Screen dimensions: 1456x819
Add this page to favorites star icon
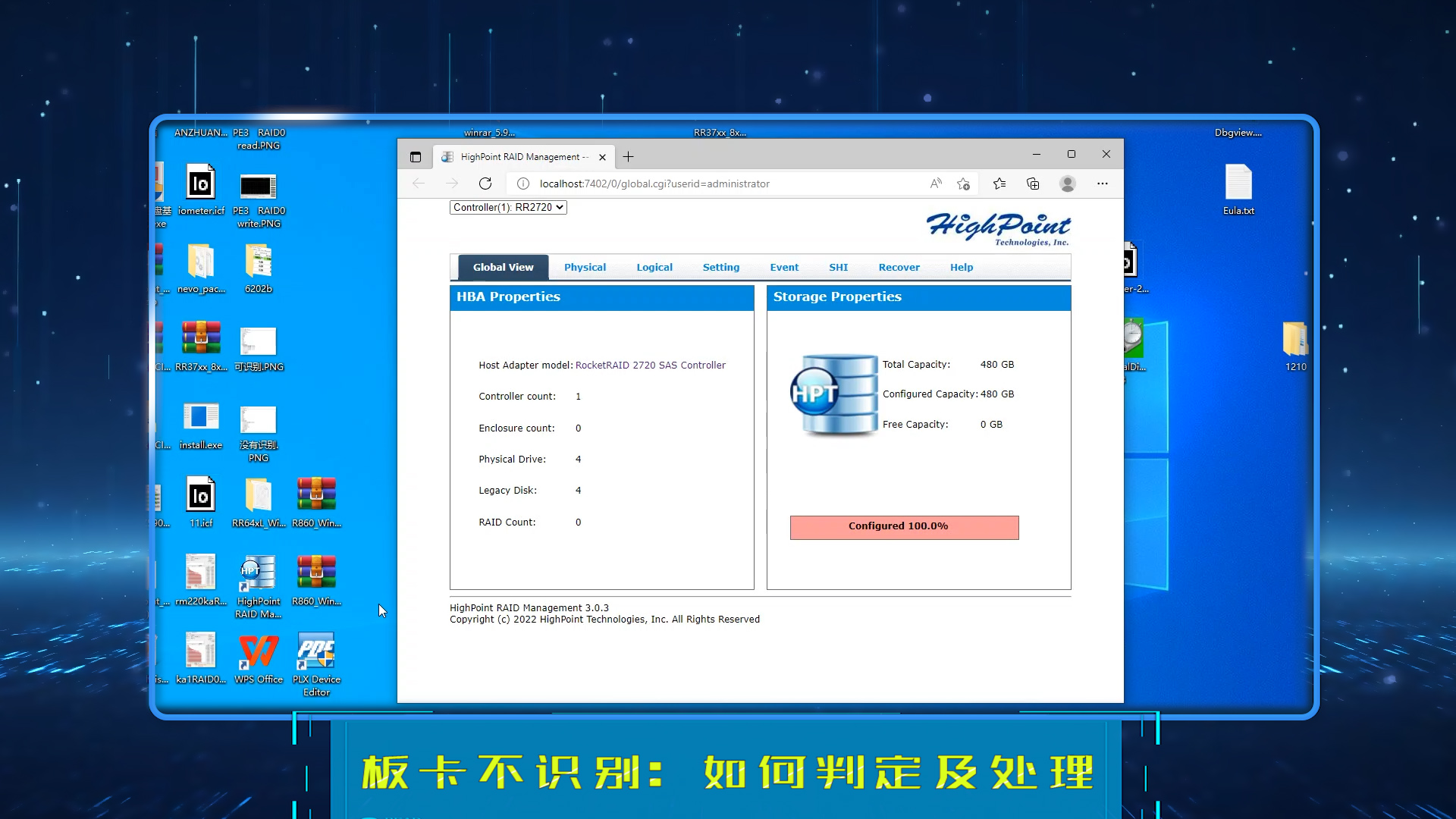pyautogui.click(x=963, y=184)
